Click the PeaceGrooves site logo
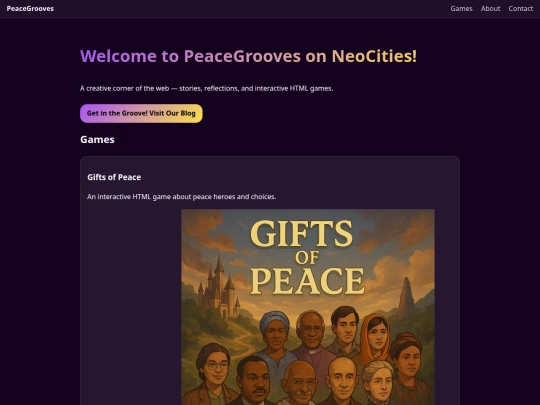Screen dimensions: 540x405 point(30,9)
